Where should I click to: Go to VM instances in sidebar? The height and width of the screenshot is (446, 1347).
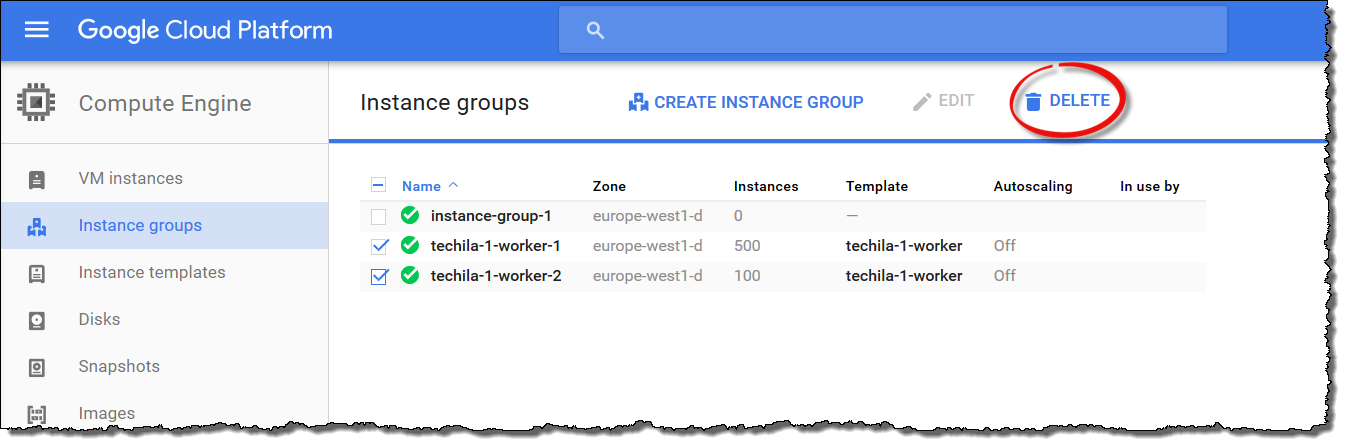[x=130, y=179]
